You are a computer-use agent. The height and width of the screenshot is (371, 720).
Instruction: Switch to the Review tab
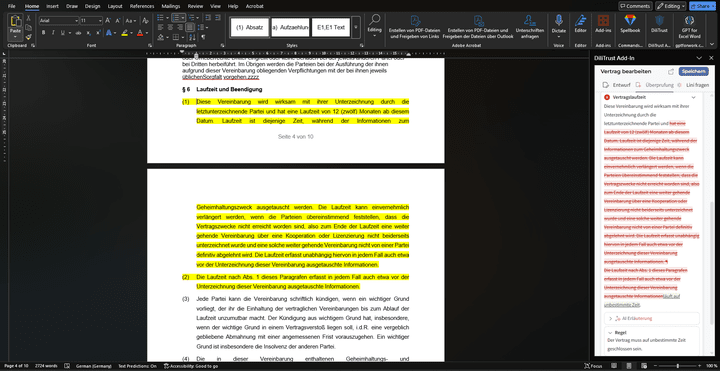tap(195, 6)
